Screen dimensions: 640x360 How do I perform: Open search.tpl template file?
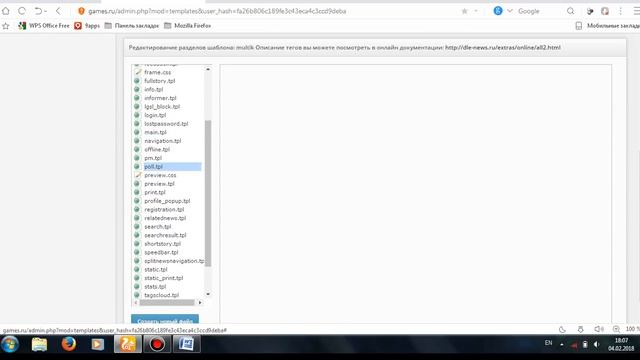coord(158,227)
